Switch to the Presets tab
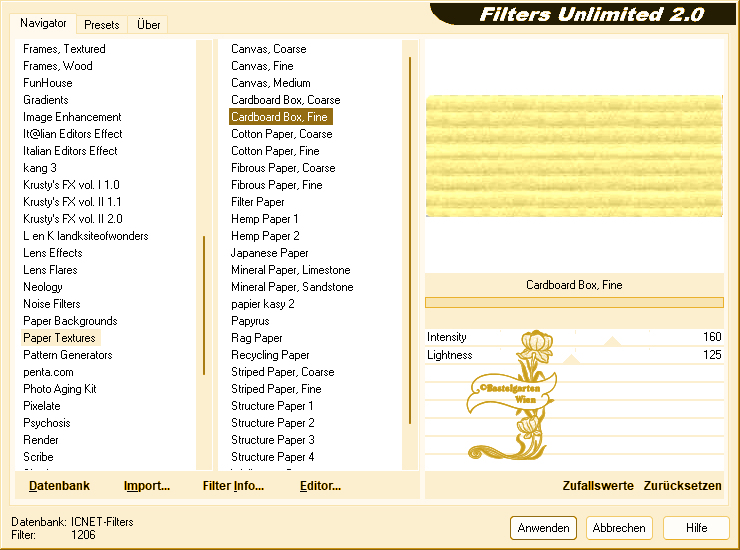 101,25
